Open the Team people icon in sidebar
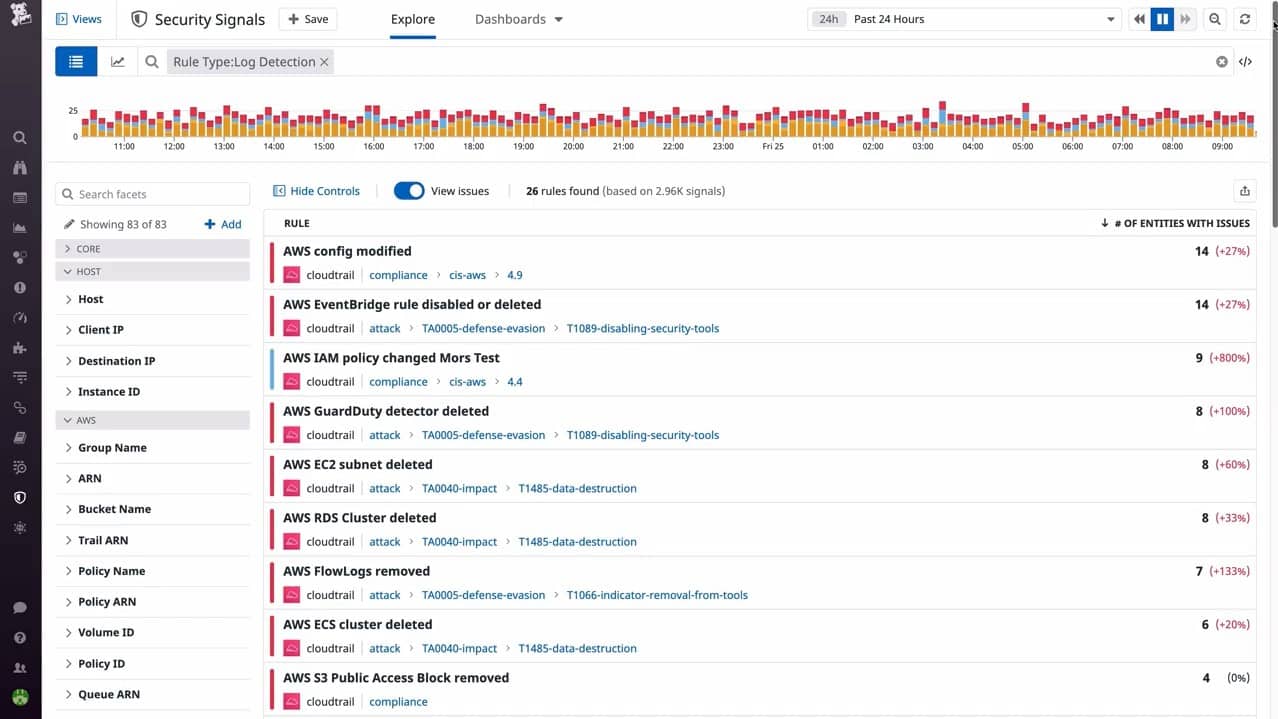 [20, 667]
